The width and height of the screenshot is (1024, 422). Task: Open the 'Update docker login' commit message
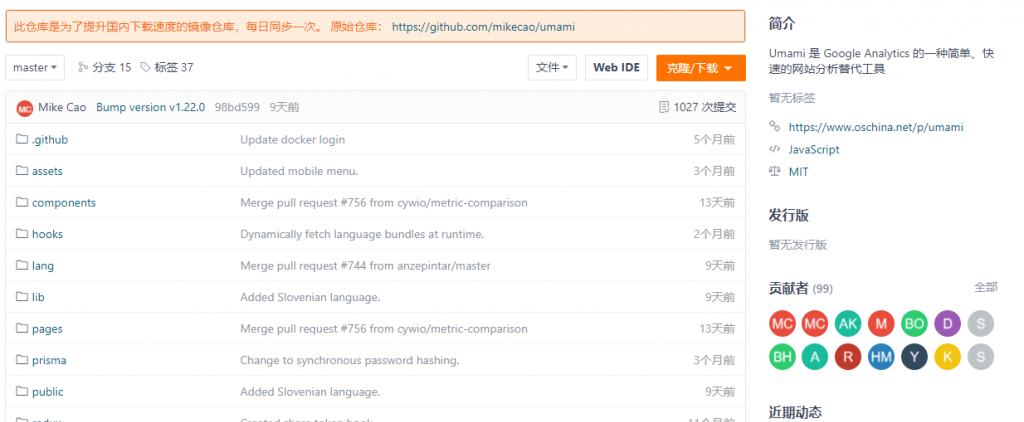pyautogui.click(x=293, y=140)
